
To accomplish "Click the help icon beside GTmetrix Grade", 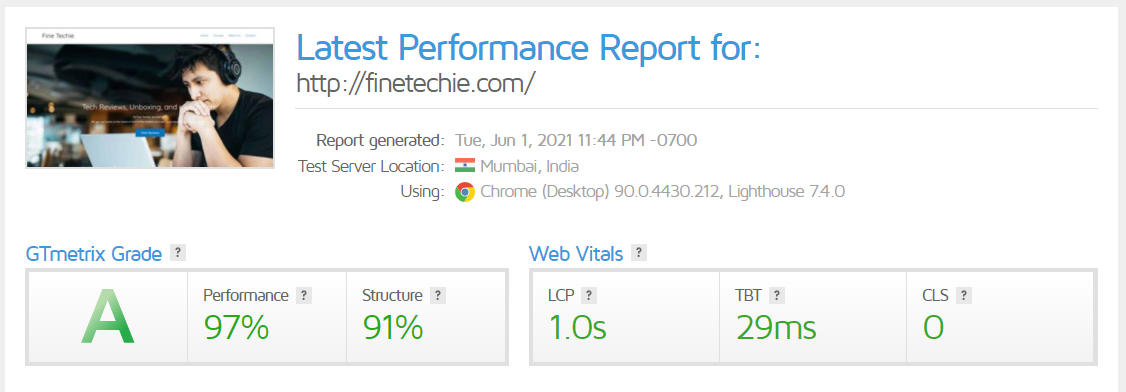I will click(178, 253).
